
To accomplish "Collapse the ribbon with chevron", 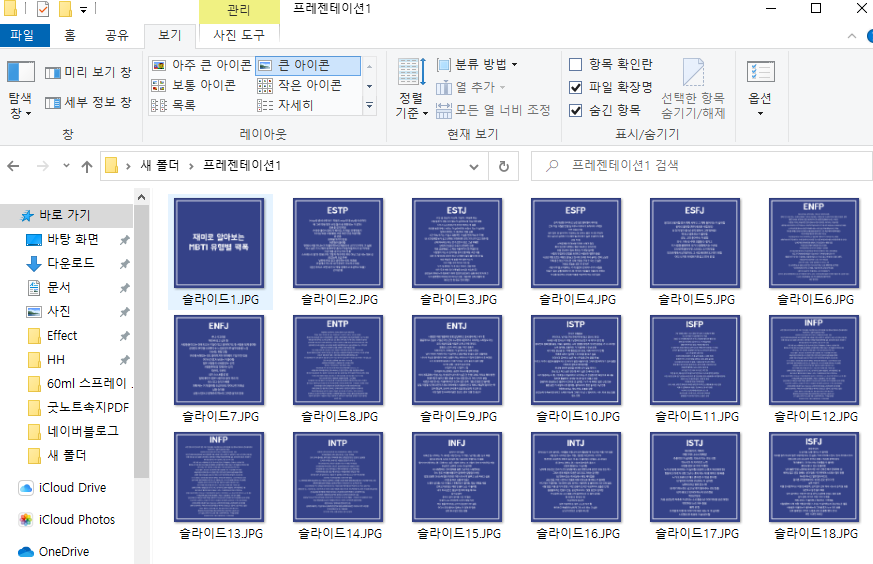I will coord(852,36).
